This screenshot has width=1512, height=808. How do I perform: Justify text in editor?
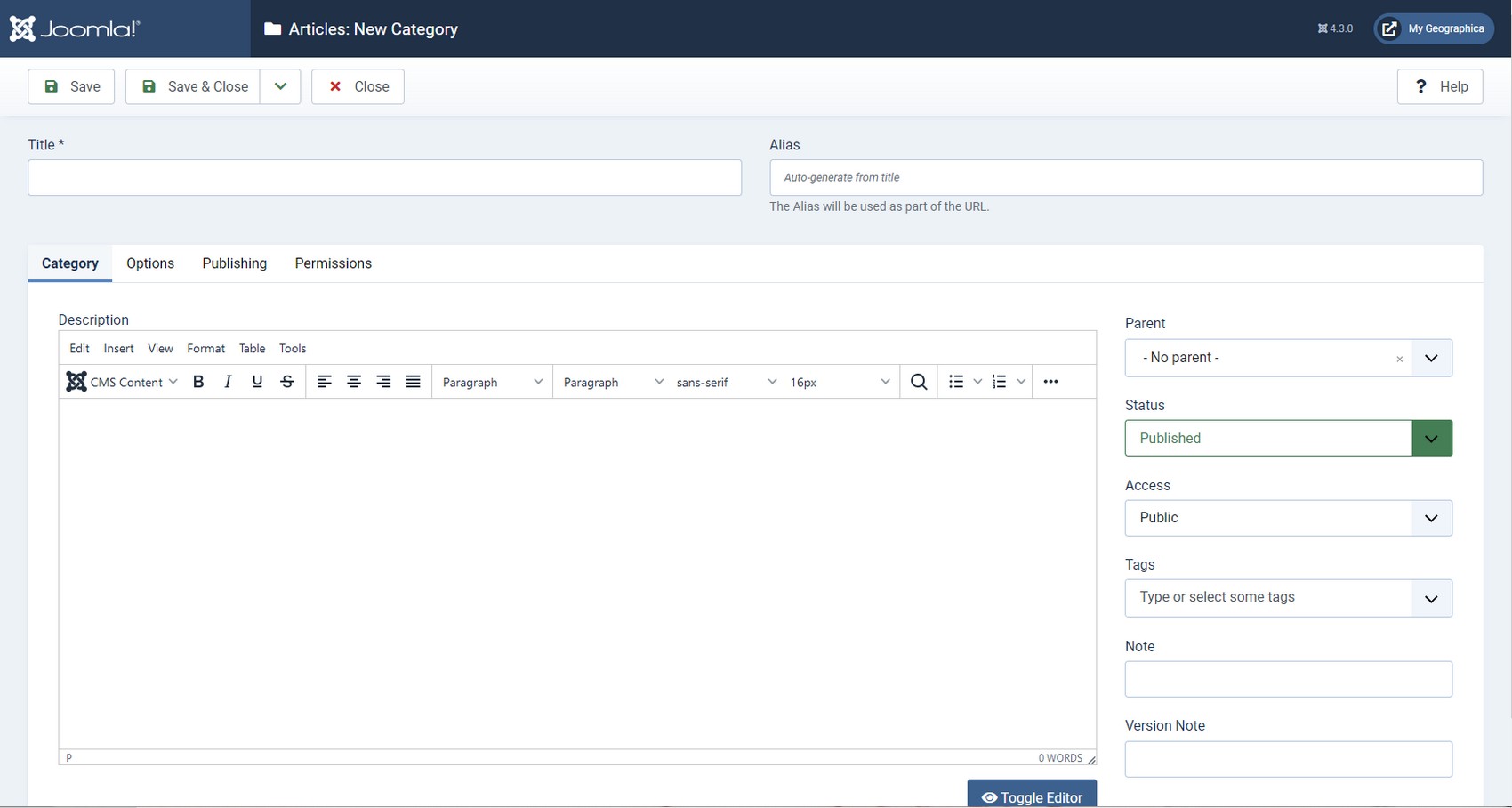pos(414,382)
